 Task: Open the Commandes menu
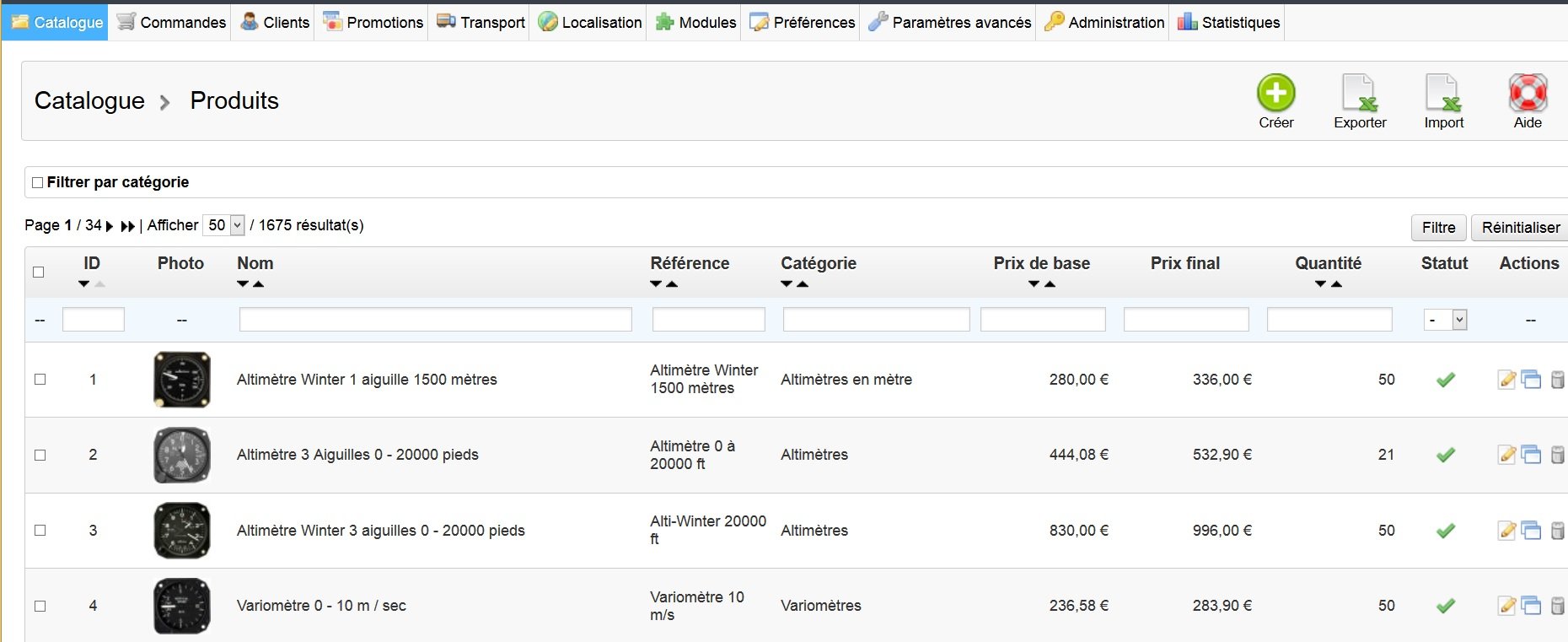pyautogui.click(x=171, y=22)
